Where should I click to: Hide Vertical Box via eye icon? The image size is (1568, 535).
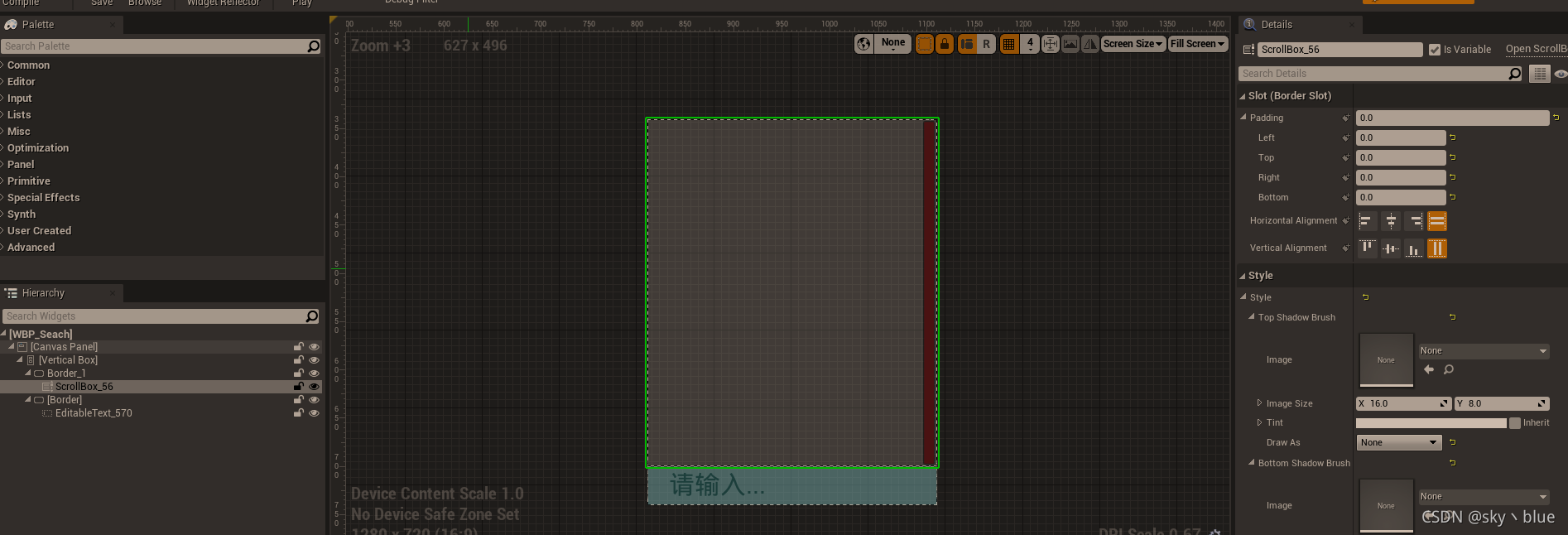(314, 360)
